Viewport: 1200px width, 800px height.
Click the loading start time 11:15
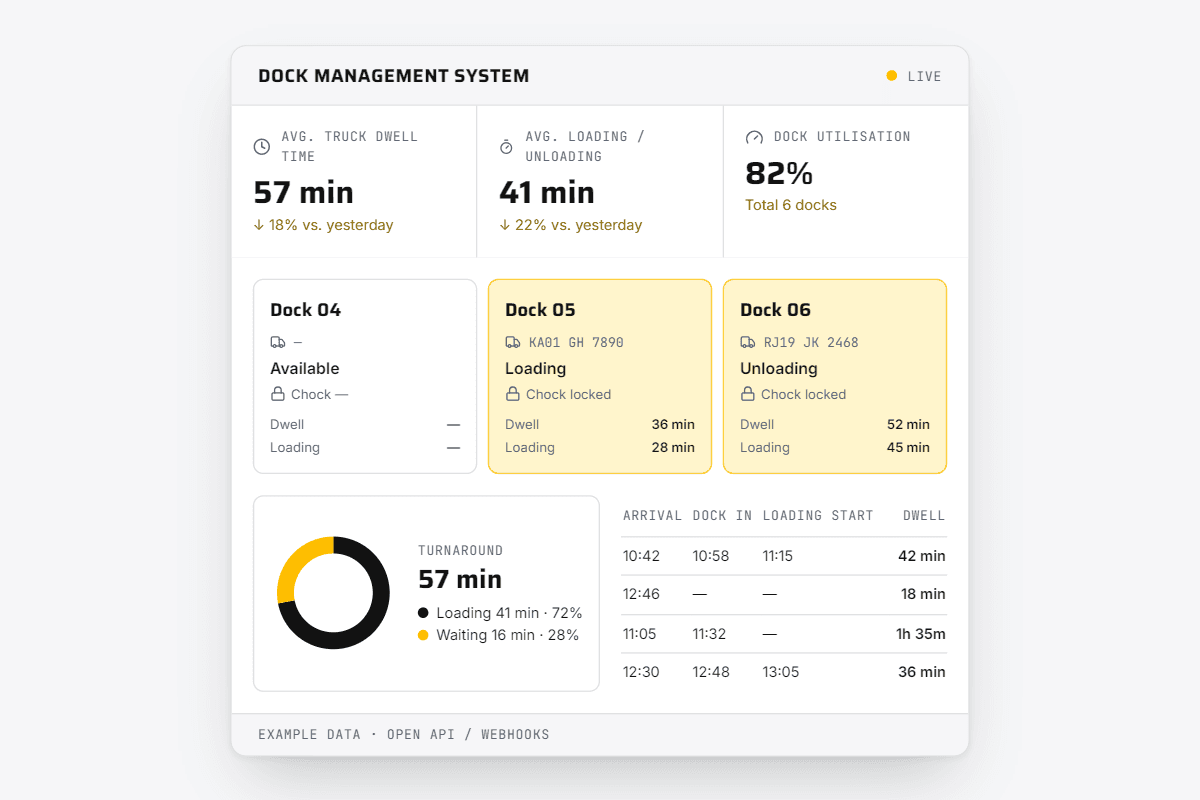778,556
